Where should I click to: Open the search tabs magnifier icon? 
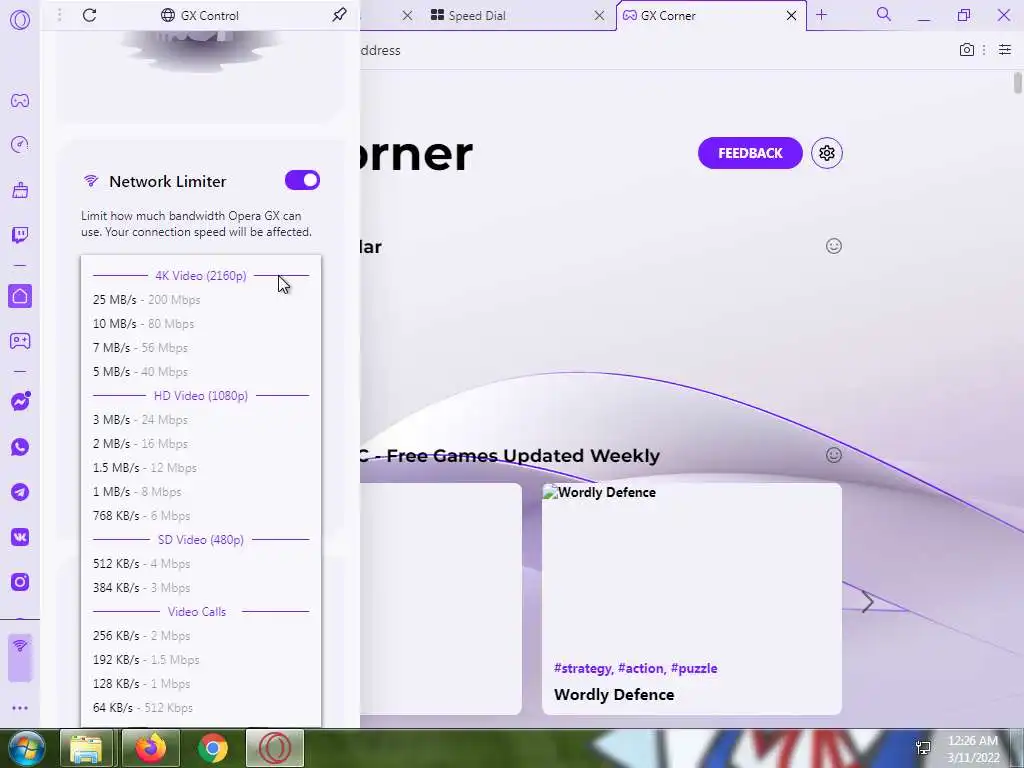click(x=884, y=14)
